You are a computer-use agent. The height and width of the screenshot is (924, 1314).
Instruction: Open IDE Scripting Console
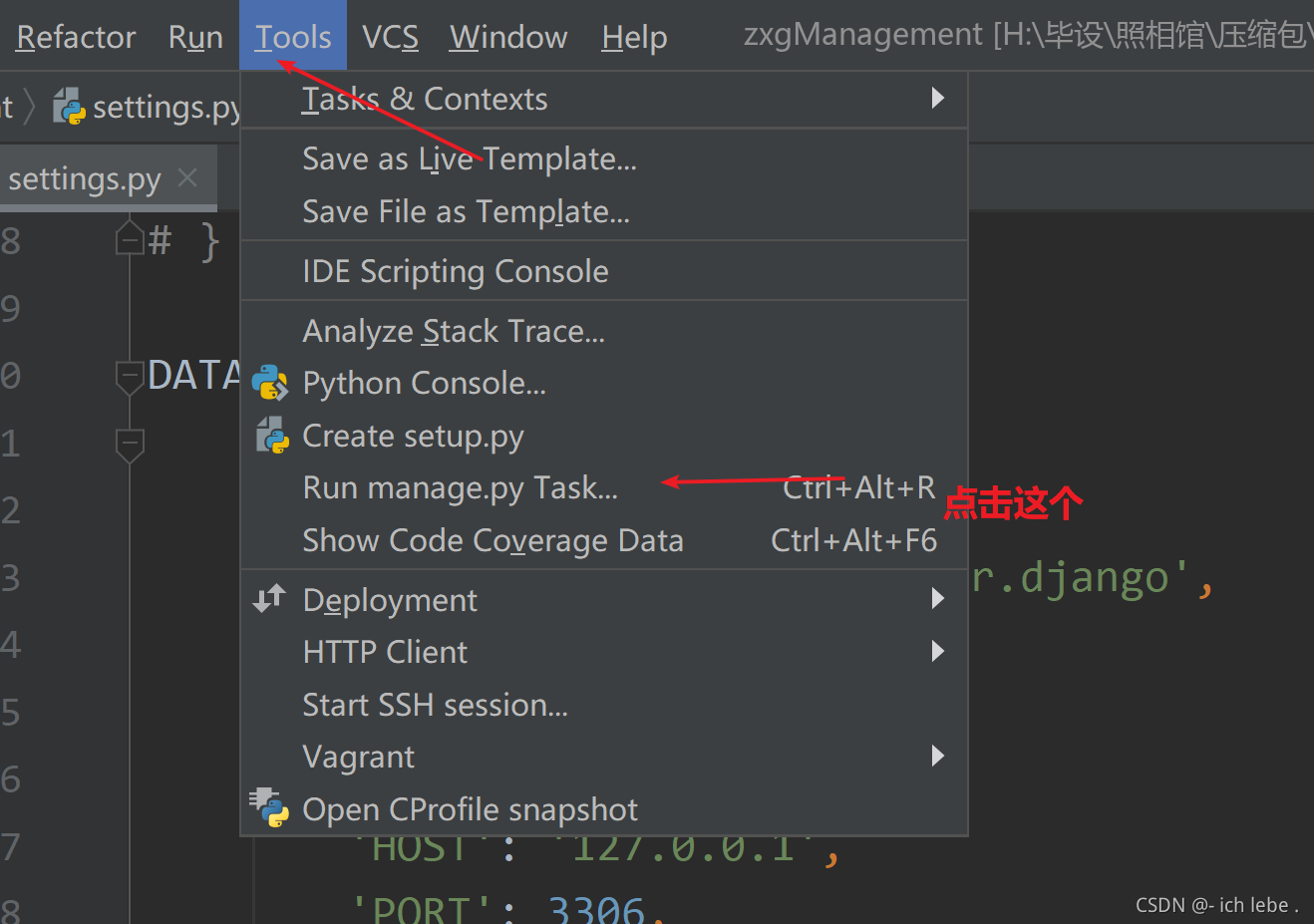(604, 271)
